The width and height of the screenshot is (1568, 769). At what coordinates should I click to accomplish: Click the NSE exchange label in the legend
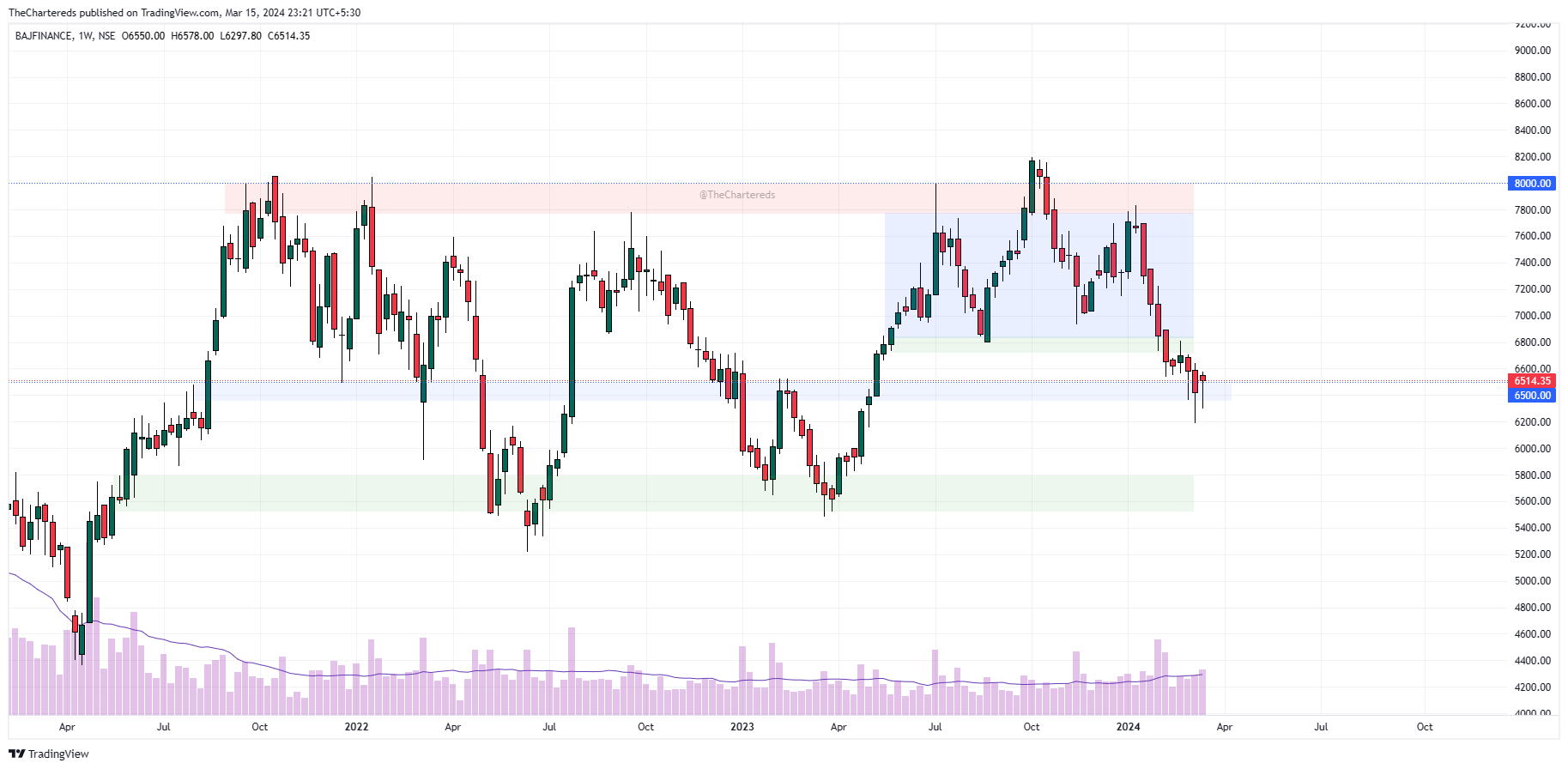tap(106, 36)
